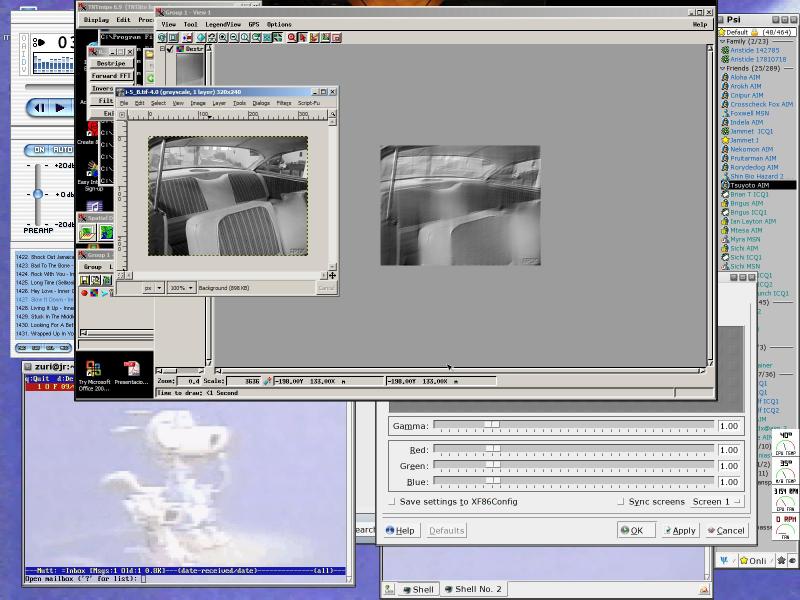
Task: Click the Gamma slider handle
Action: point(491,426)
